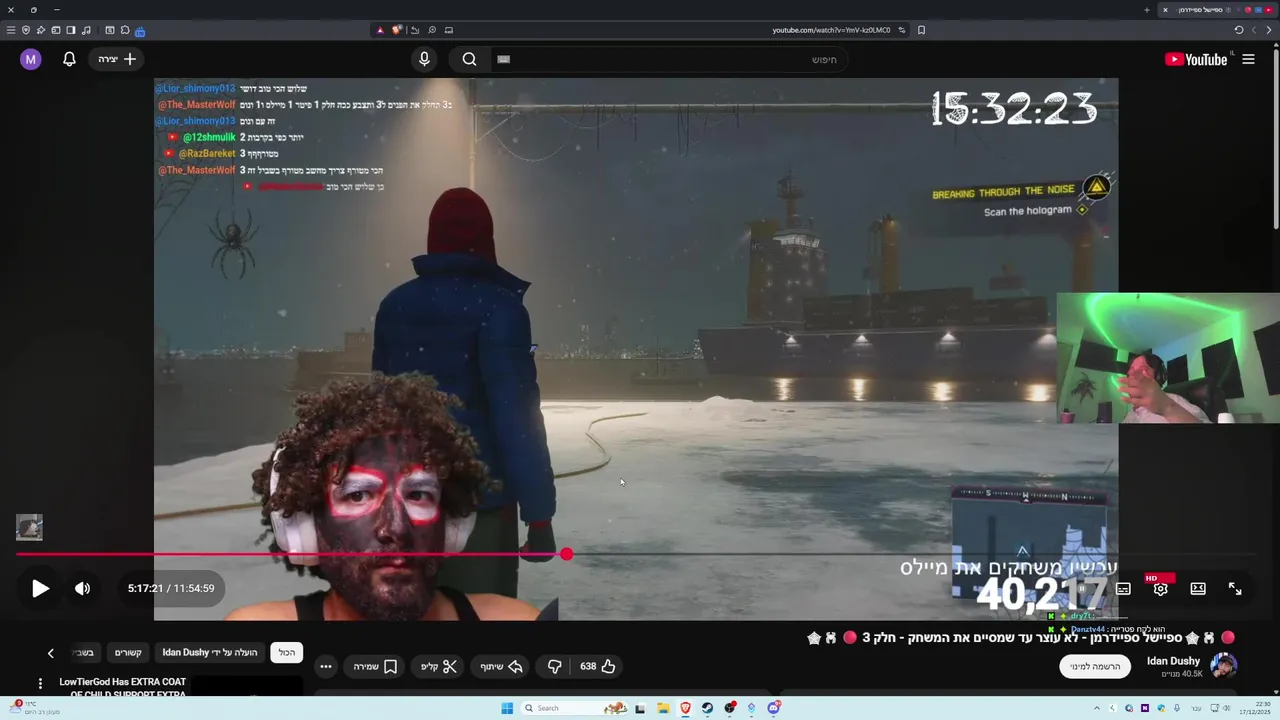This screenshot has width=1280, height=720.
Task: Open Brave shields icon in toolbar
Action: click(x=397, y=30)
